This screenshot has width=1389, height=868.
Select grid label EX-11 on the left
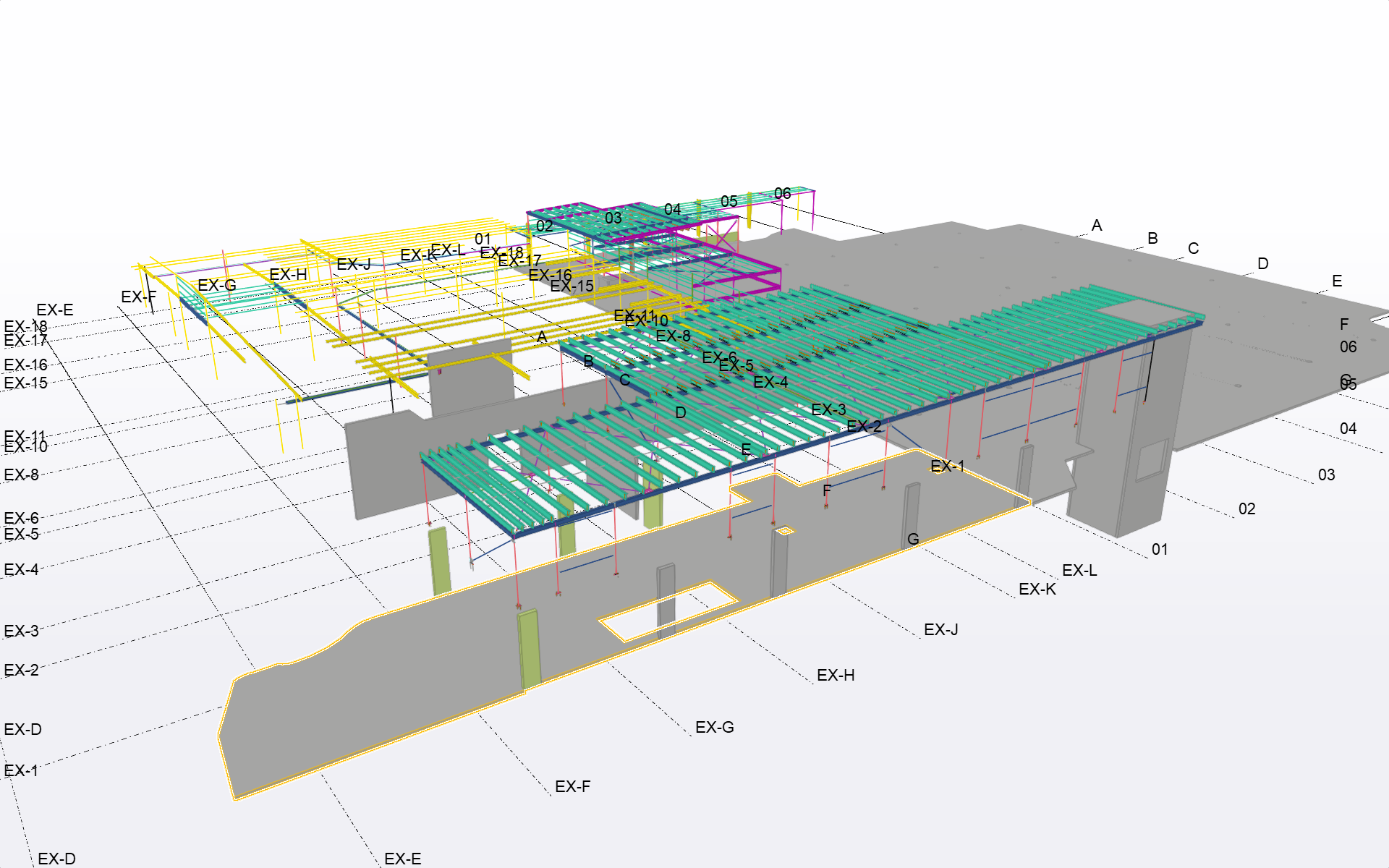(25, 435)
